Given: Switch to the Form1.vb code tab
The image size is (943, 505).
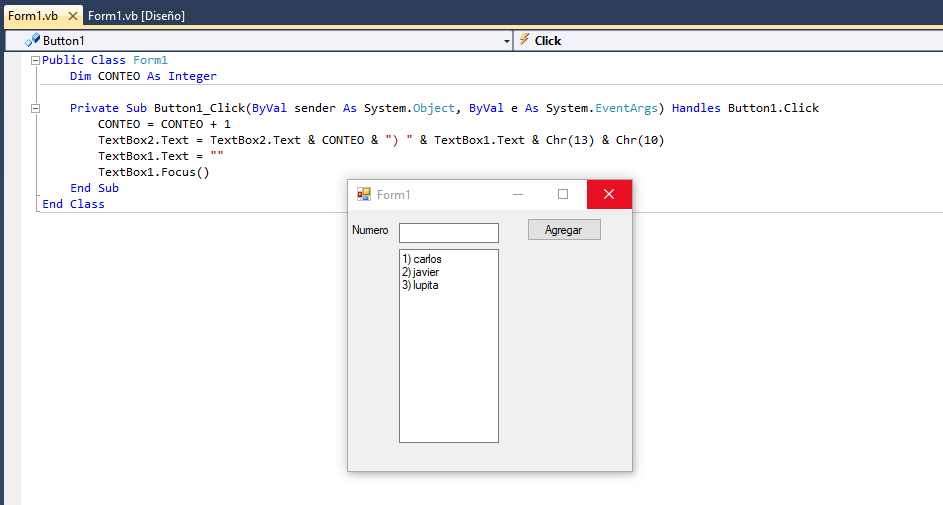Looking at the screenshot, I should coord(33,16).
